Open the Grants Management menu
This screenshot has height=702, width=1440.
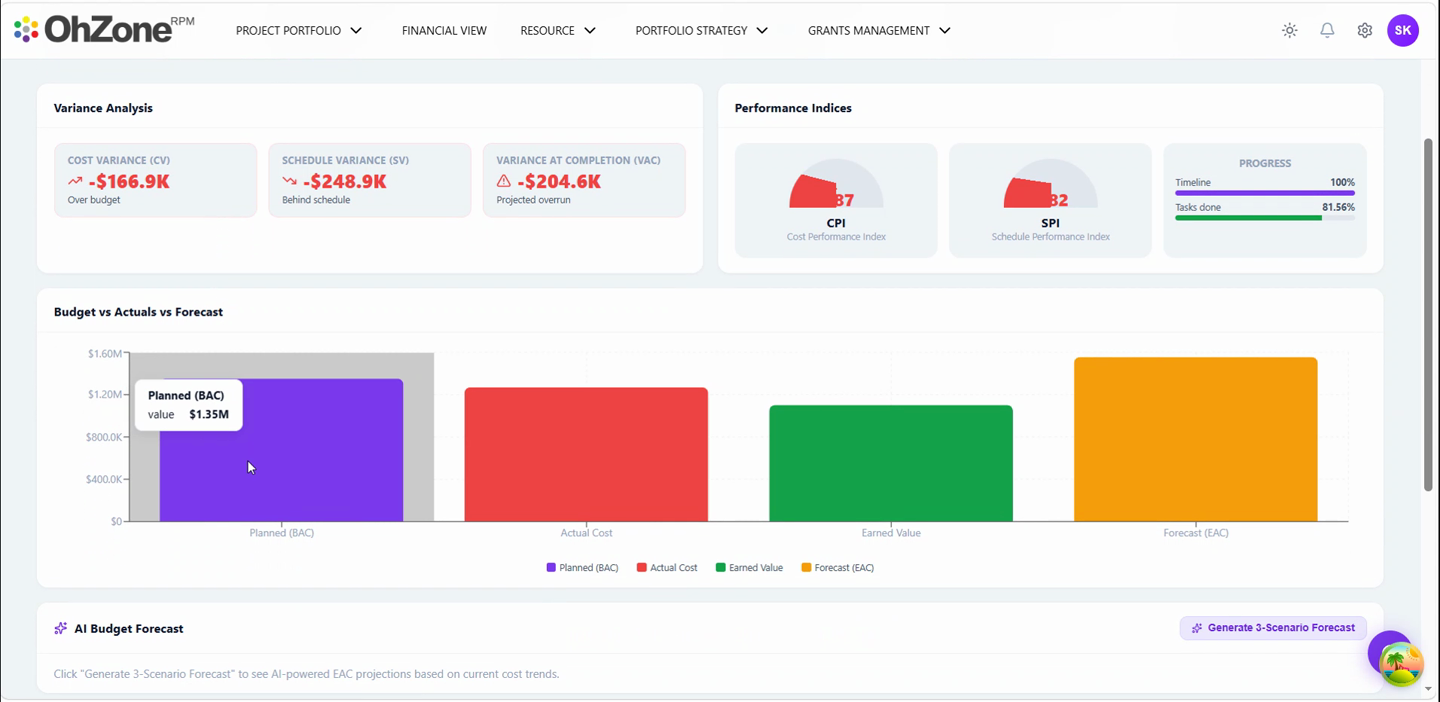(879, 30)
